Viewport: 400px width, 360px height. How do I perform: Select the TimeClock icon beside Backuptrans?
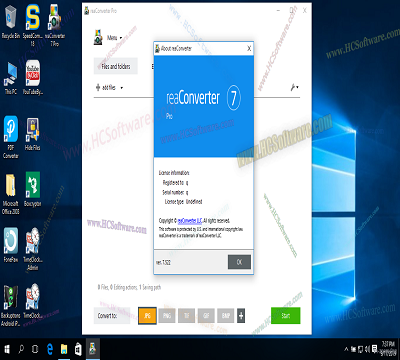pyautogui.click(x=33, y=301)
